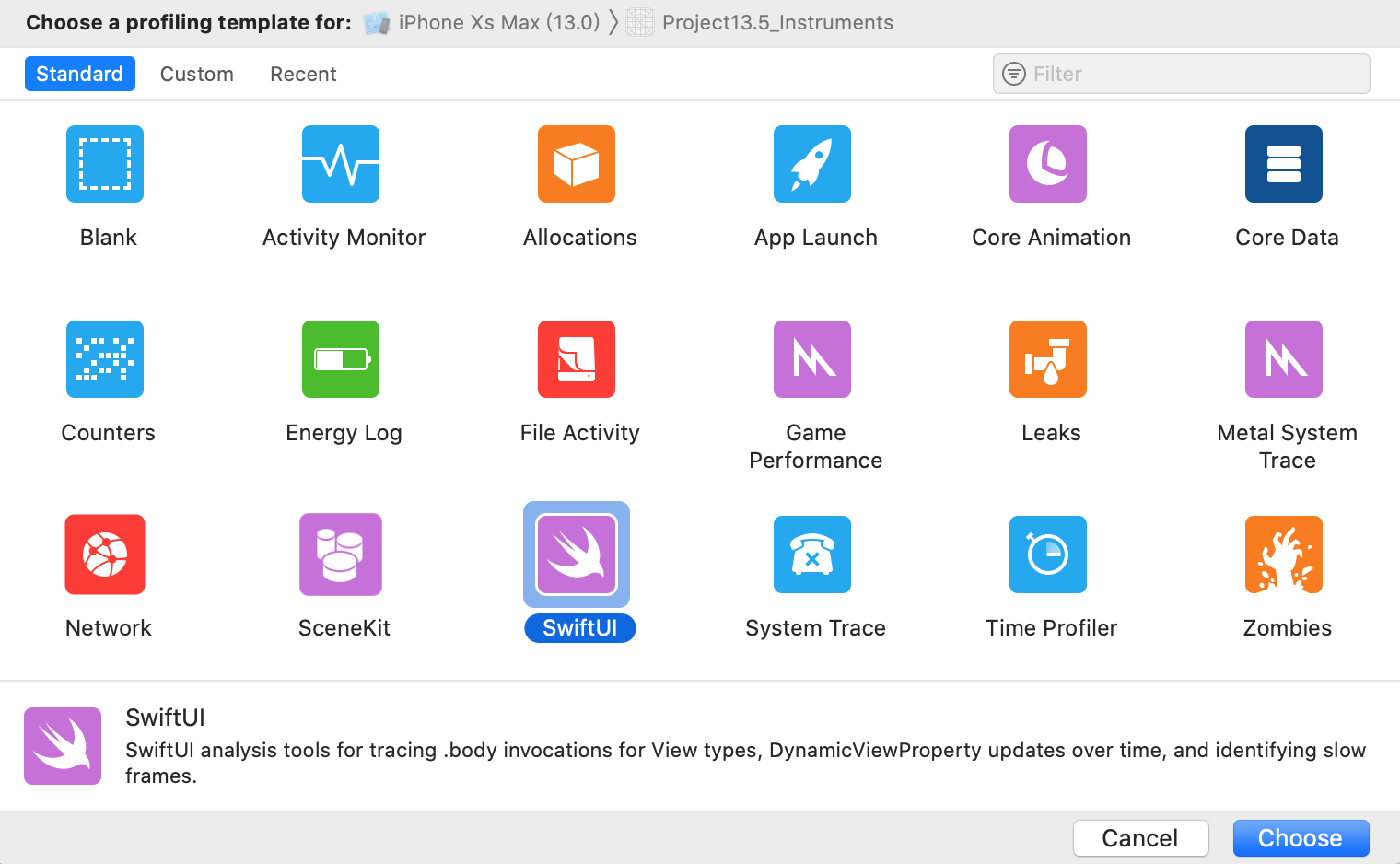
Task: Select the Blank template icon
Action: 105,164
